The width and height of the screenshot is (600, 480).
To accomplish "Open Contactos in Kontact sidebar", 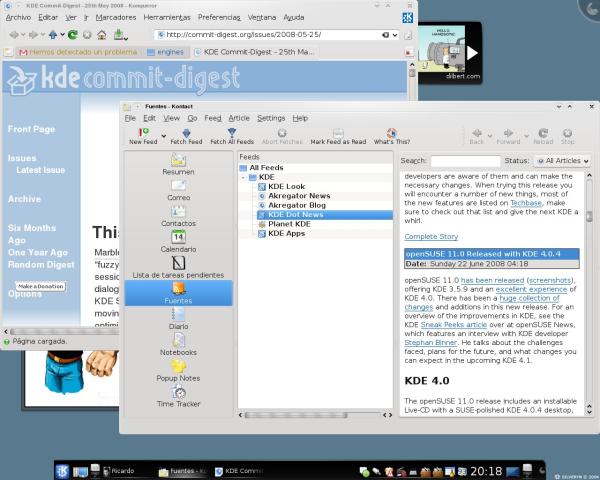I will pos(178,216).
